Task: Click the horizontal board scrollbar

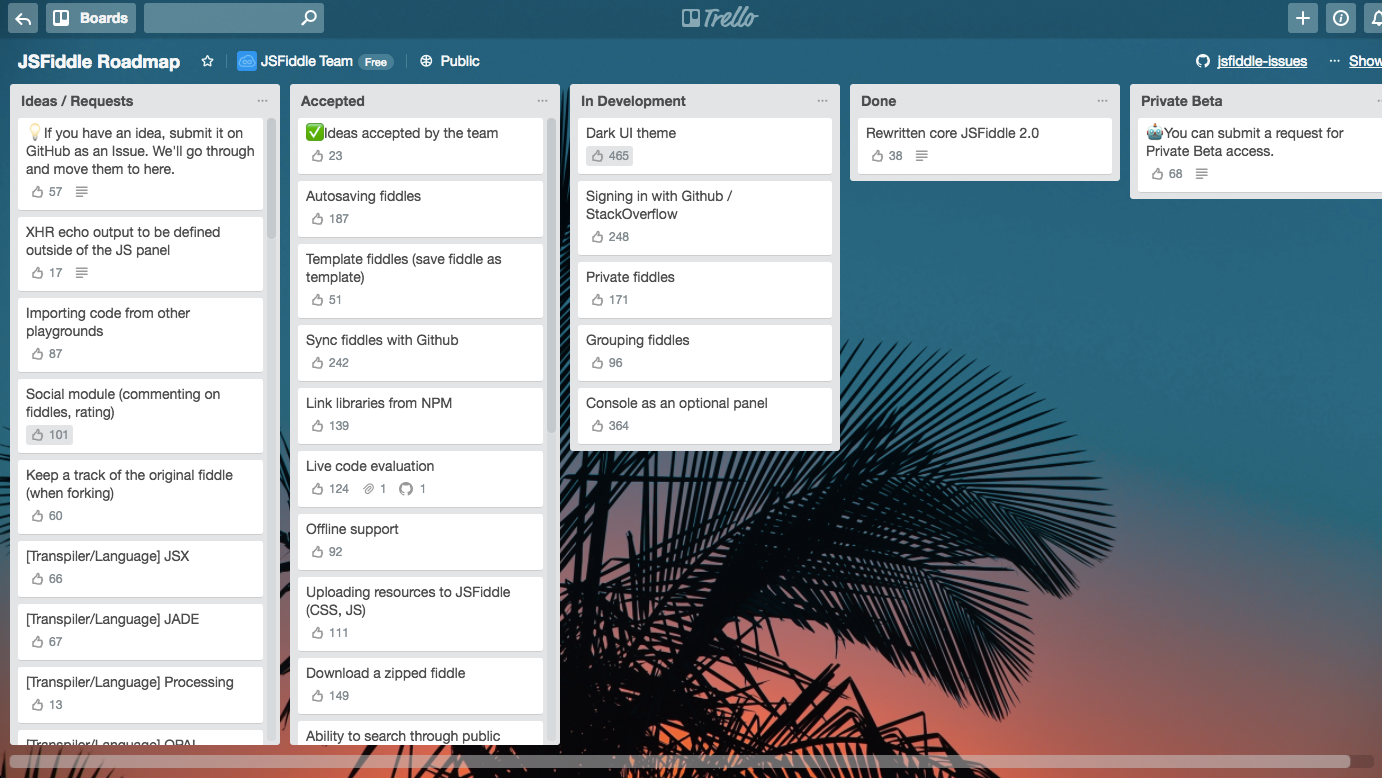Action: coord(679,761)
